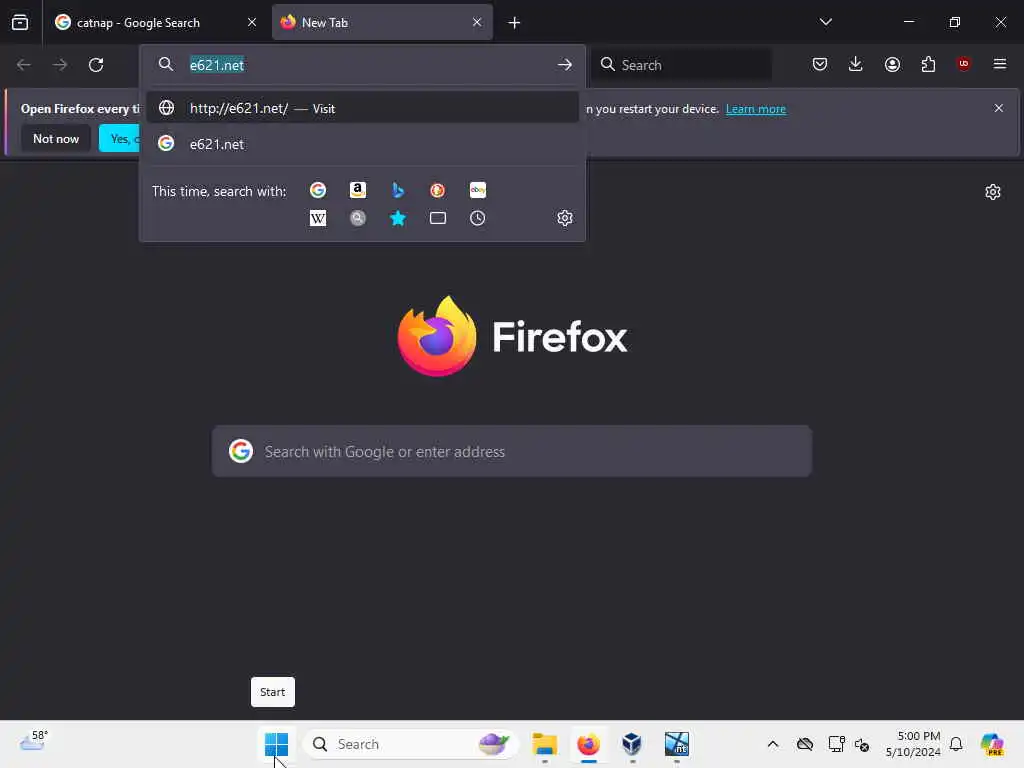The width and height of the screenshot is (1024, 768).
Task: Open Firefox View tab list icon
Action: pos(20,23)
